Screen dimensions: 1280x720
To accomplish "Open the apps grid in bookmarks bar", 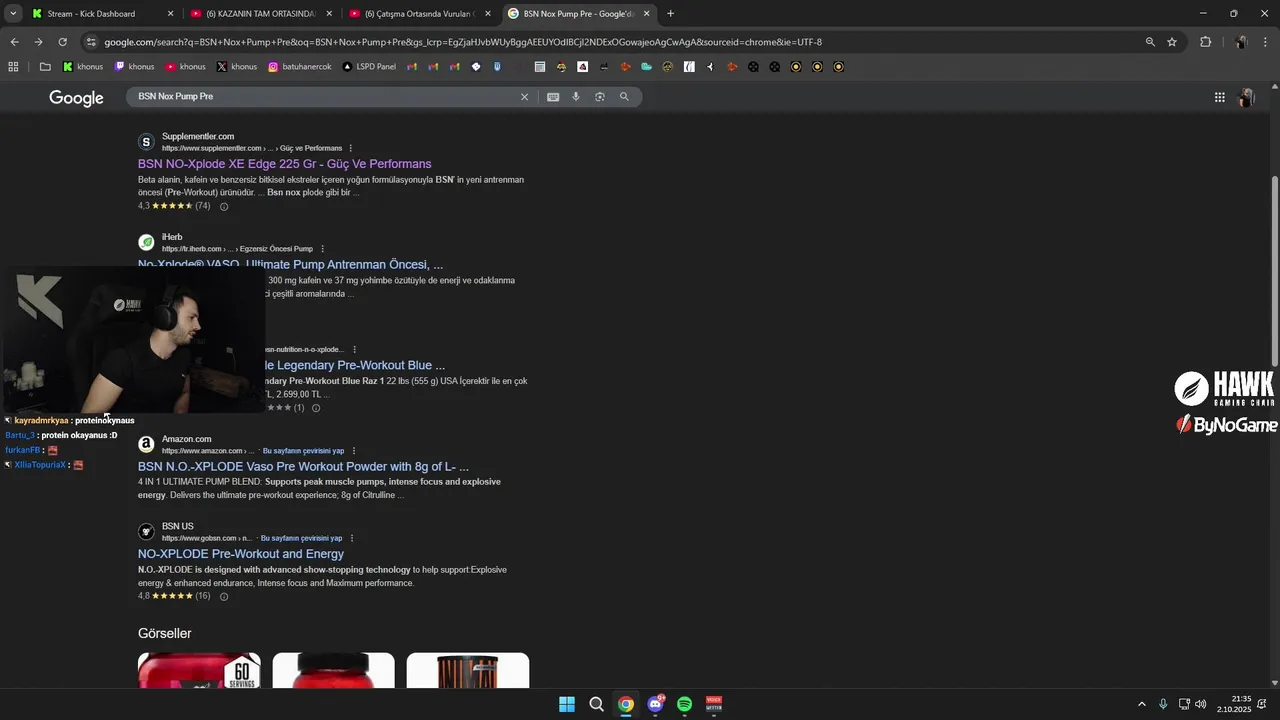I will (x=13, y=67).
